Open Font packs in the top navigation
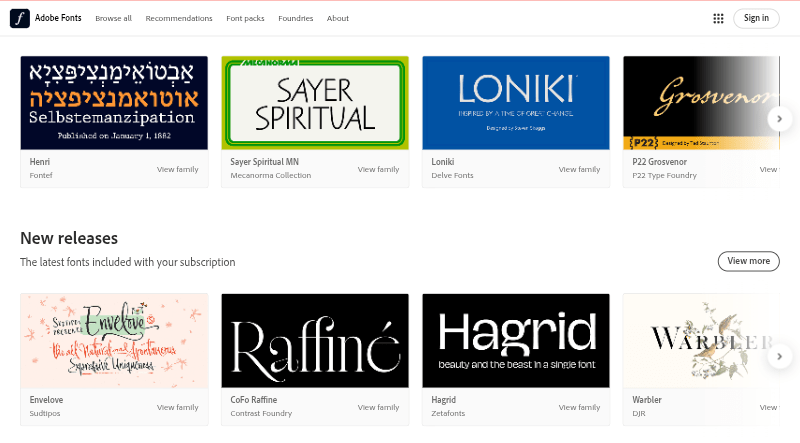Image resolution: width=800 pixels, height=443 pixels. coord(245,18)
